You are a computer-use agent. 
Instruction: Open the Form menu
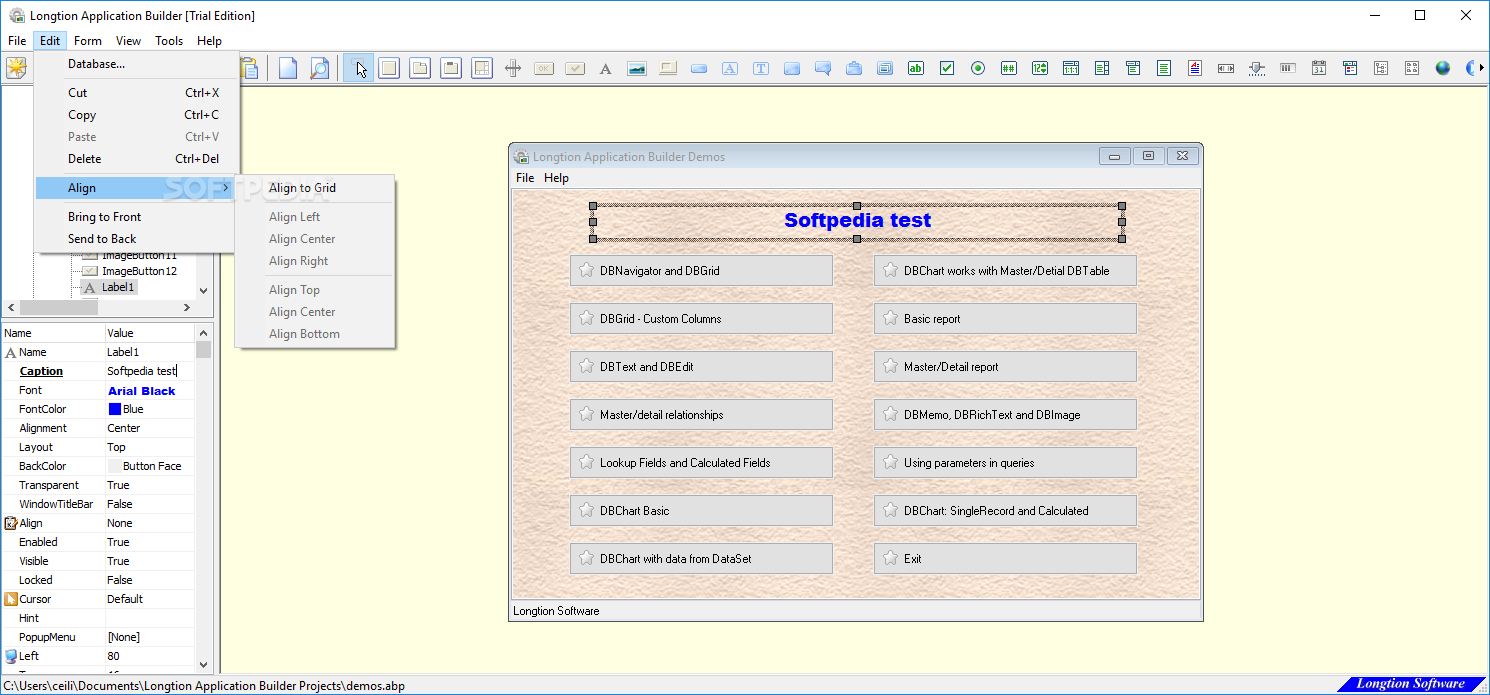[88, 41]
